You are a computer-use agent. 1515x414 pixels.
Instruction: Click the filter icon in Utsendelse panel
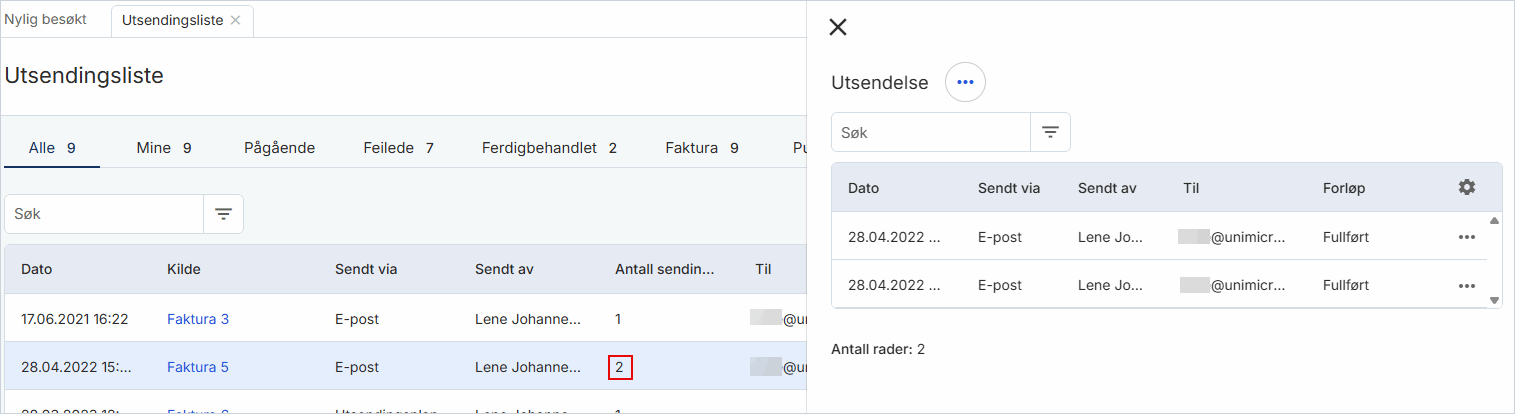1050,132
